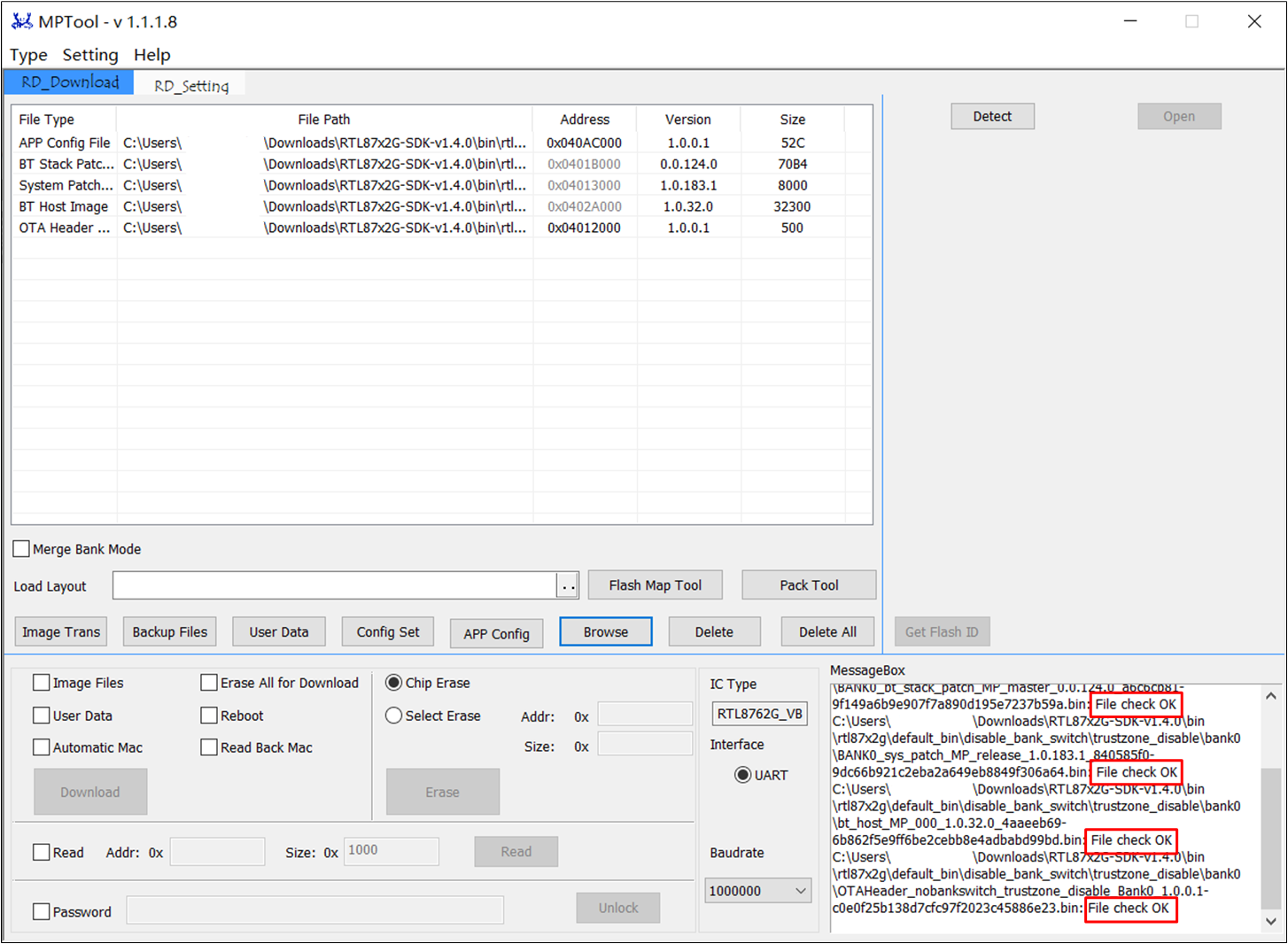Choose the Chip Erase radio option
The width and height of the screenshot is (1288, 944).
point(394,683)
